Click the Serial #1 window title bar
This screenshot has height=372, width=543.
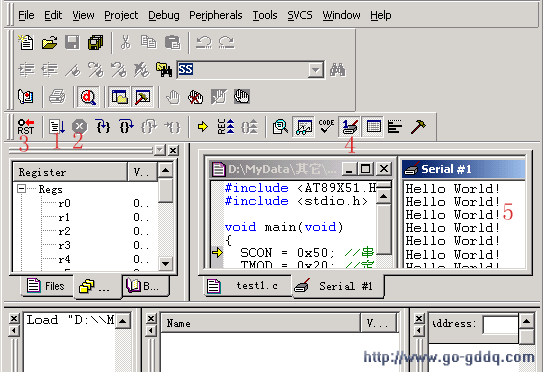[x=463, y=169]
